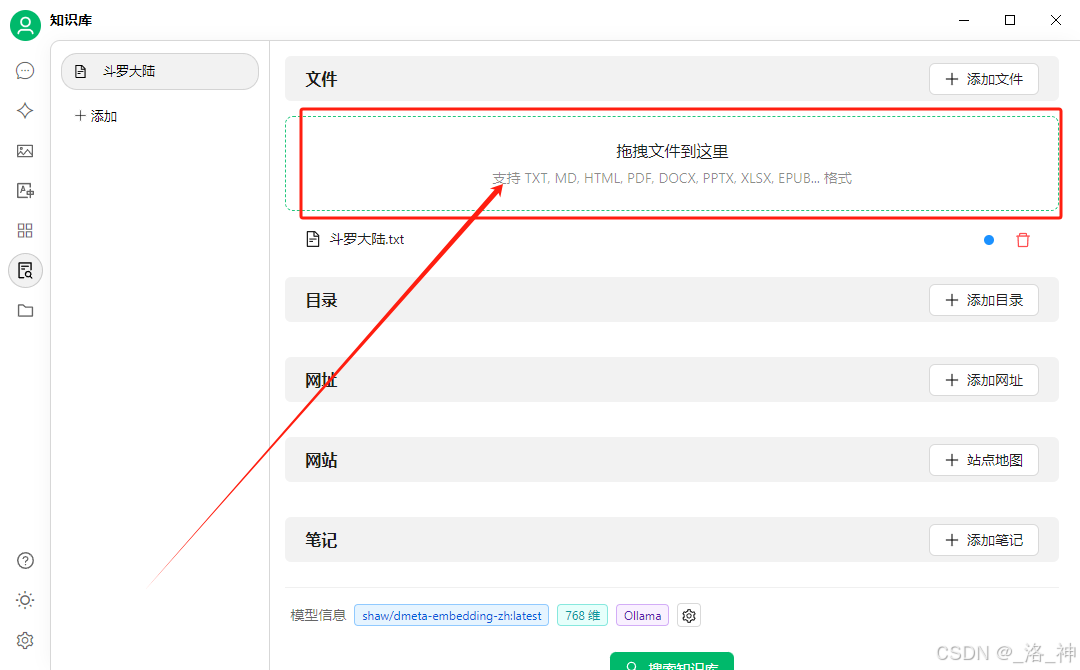Viewport: 1080px width, 670px height.
Task: Open the image painting sidebar icon
Action: click(25, 151)
